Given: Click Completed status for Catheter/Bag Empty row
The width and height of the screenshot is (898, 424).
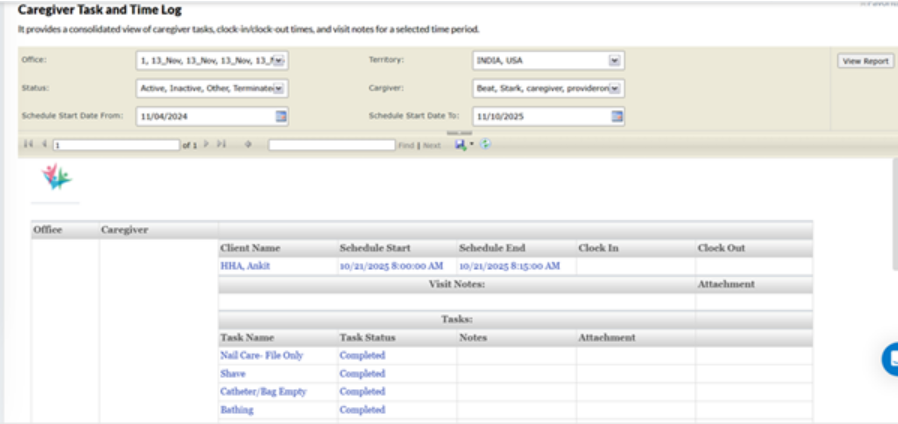Looking at the screenshot, I should (x=363, y=392).
